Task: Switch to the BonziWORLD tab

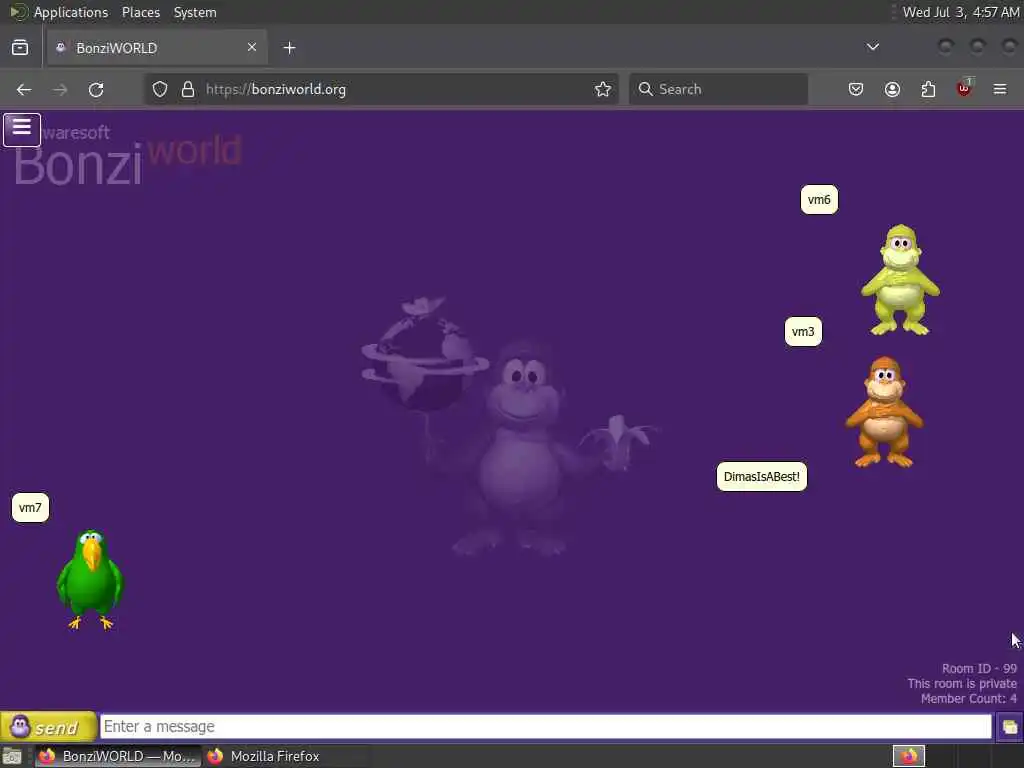Action: click(157, 48)
